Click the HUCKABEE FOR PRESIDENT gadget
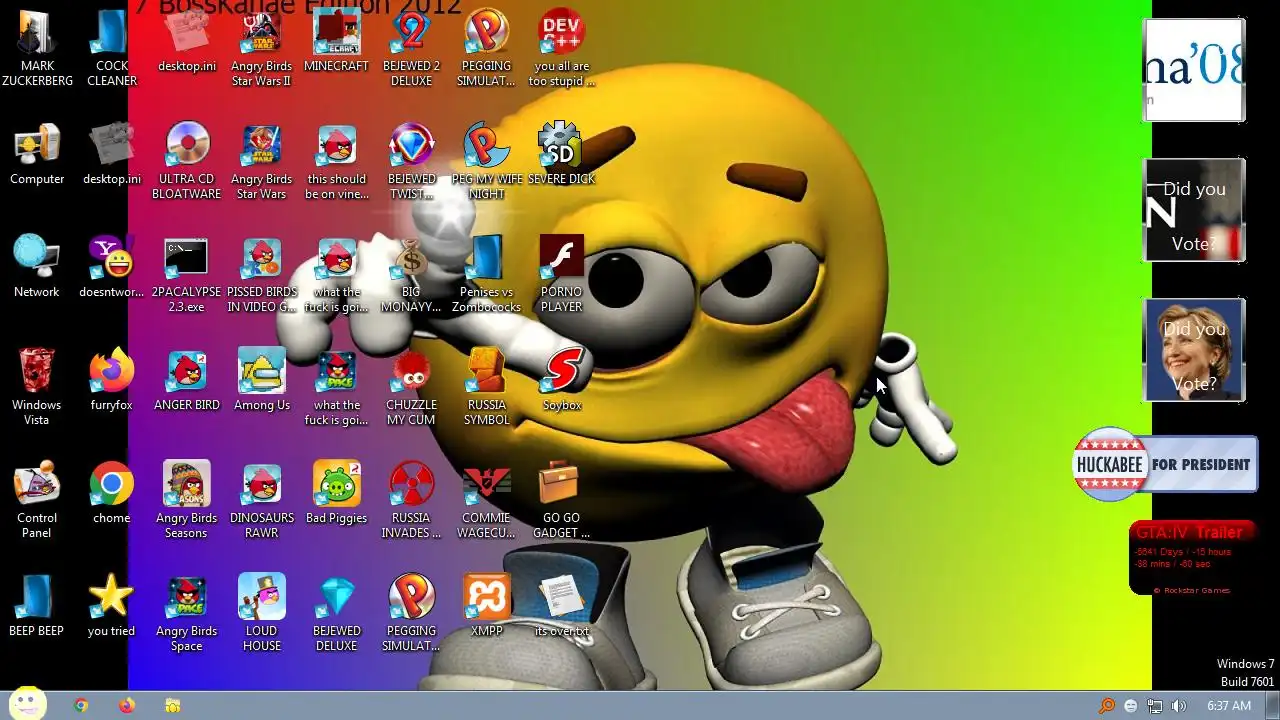 click(x=1165, y=464)
